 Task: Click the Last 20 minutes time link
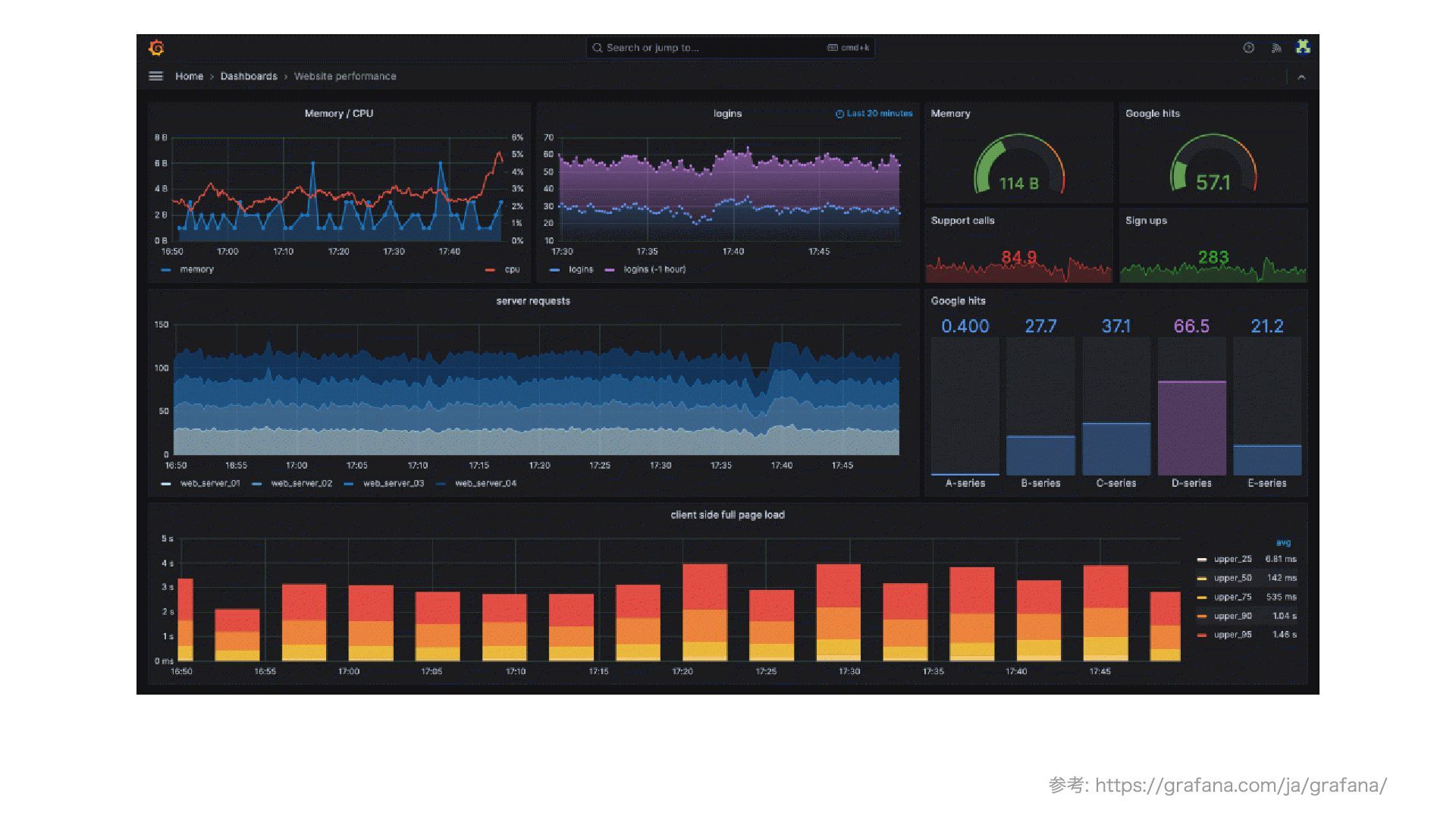pos(879,114)
